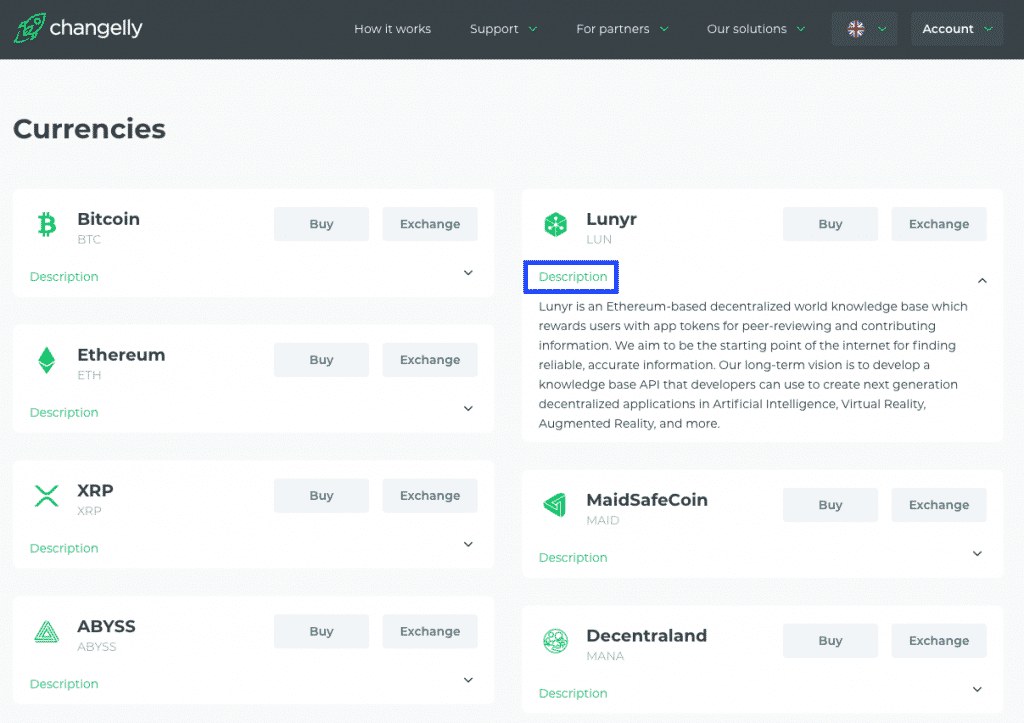Click the Decentraland Description link
Viewport: 1024px width, 723px height.
click(x=573, y=694)
